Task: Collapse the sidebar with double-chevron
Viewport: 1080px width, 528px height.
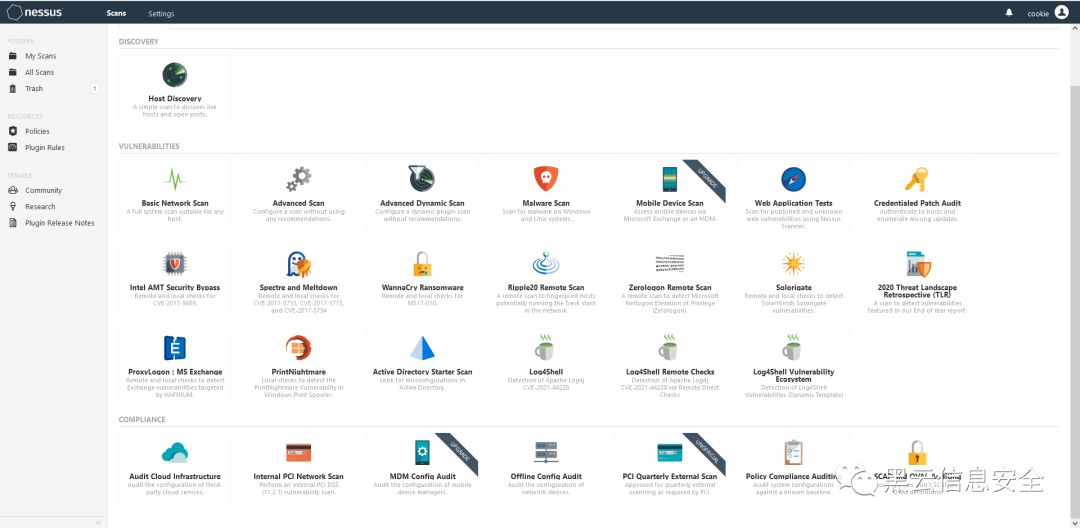Action: [x=98, y=522]
